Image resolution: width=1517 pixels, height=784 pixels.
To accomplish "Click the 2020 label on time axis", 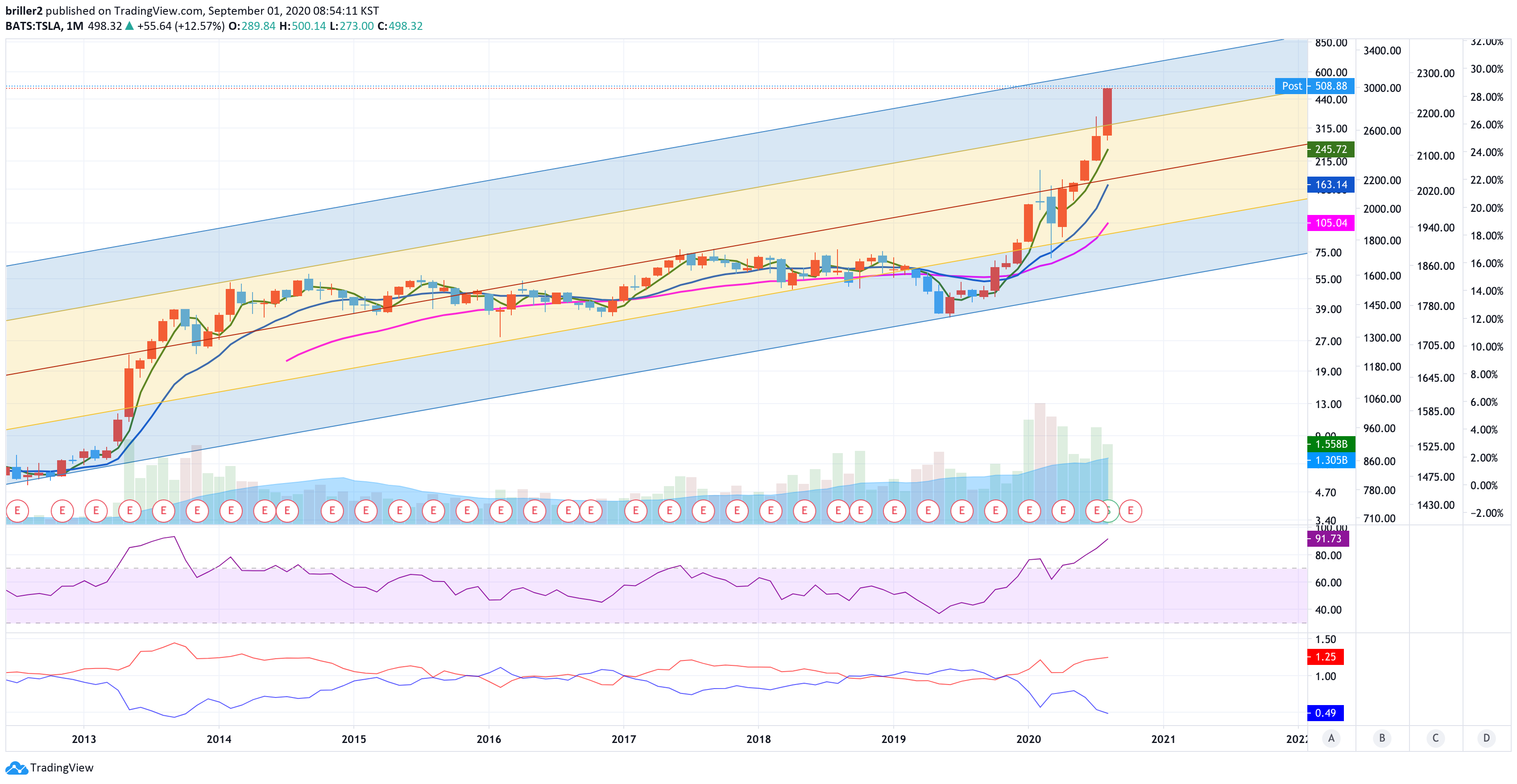I will pyautogui.click(x=1029, y=739).
